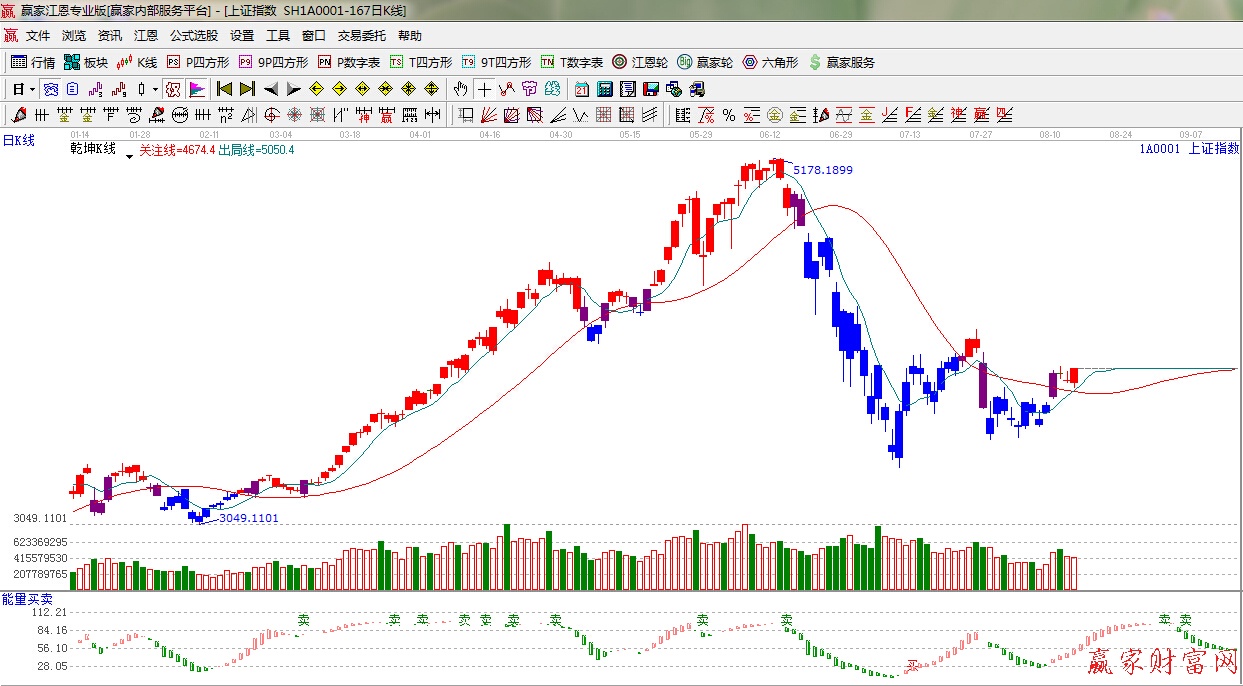Open the candlestick type dropdown arrow
1243x686 pixels.
[155, 89]
